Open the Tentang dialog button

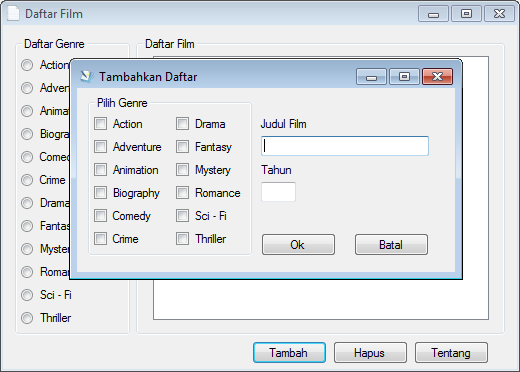click(451, 353)
